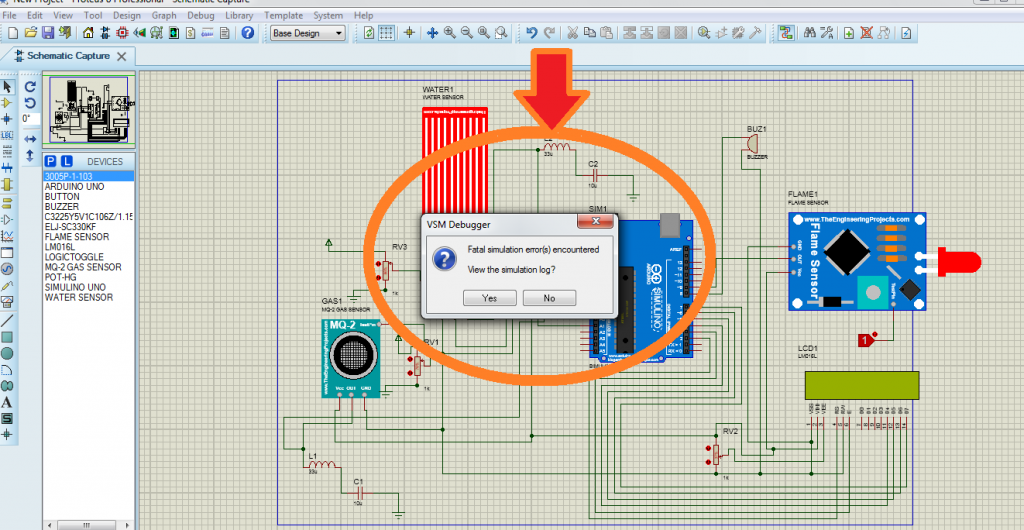Save the project with the floppy disk icon

coord(48,33)
